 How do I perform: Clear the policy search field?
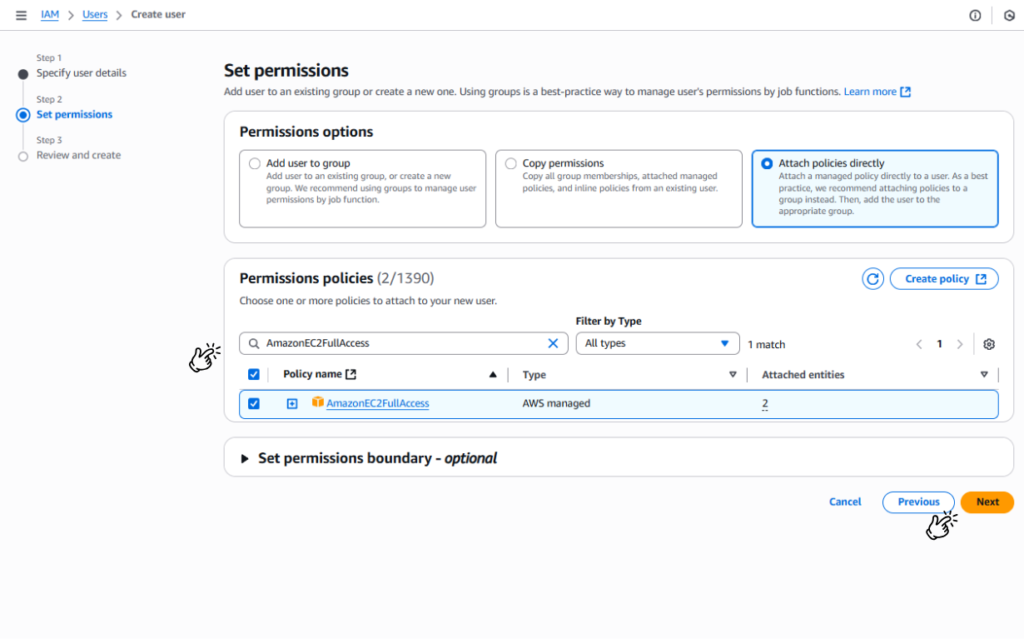[553, 343]
